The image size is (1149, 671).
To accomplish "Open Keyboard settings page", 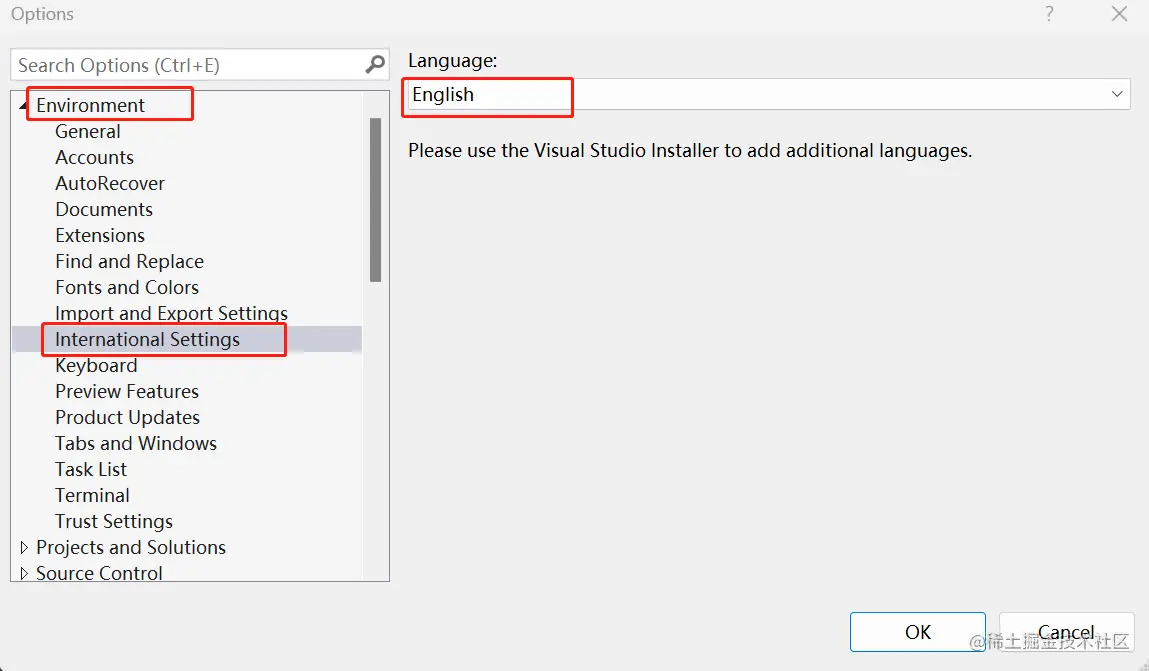I will pos(96,366).
